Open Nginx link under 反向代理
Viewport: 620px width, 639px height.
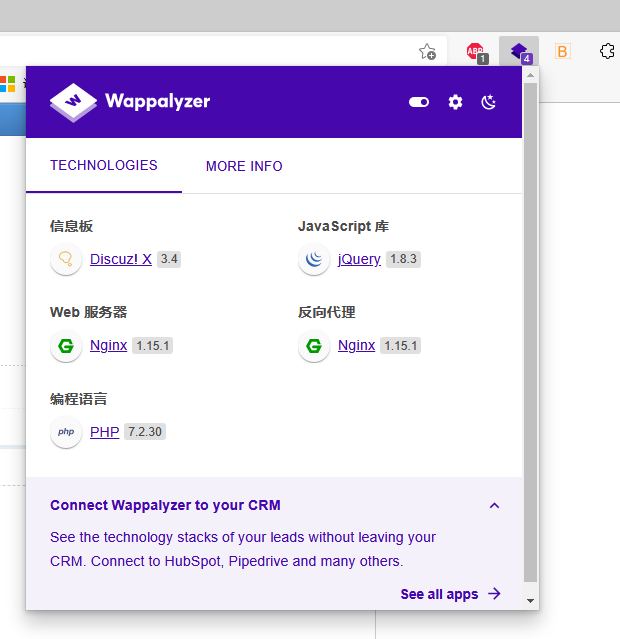[x=356, y=345]
